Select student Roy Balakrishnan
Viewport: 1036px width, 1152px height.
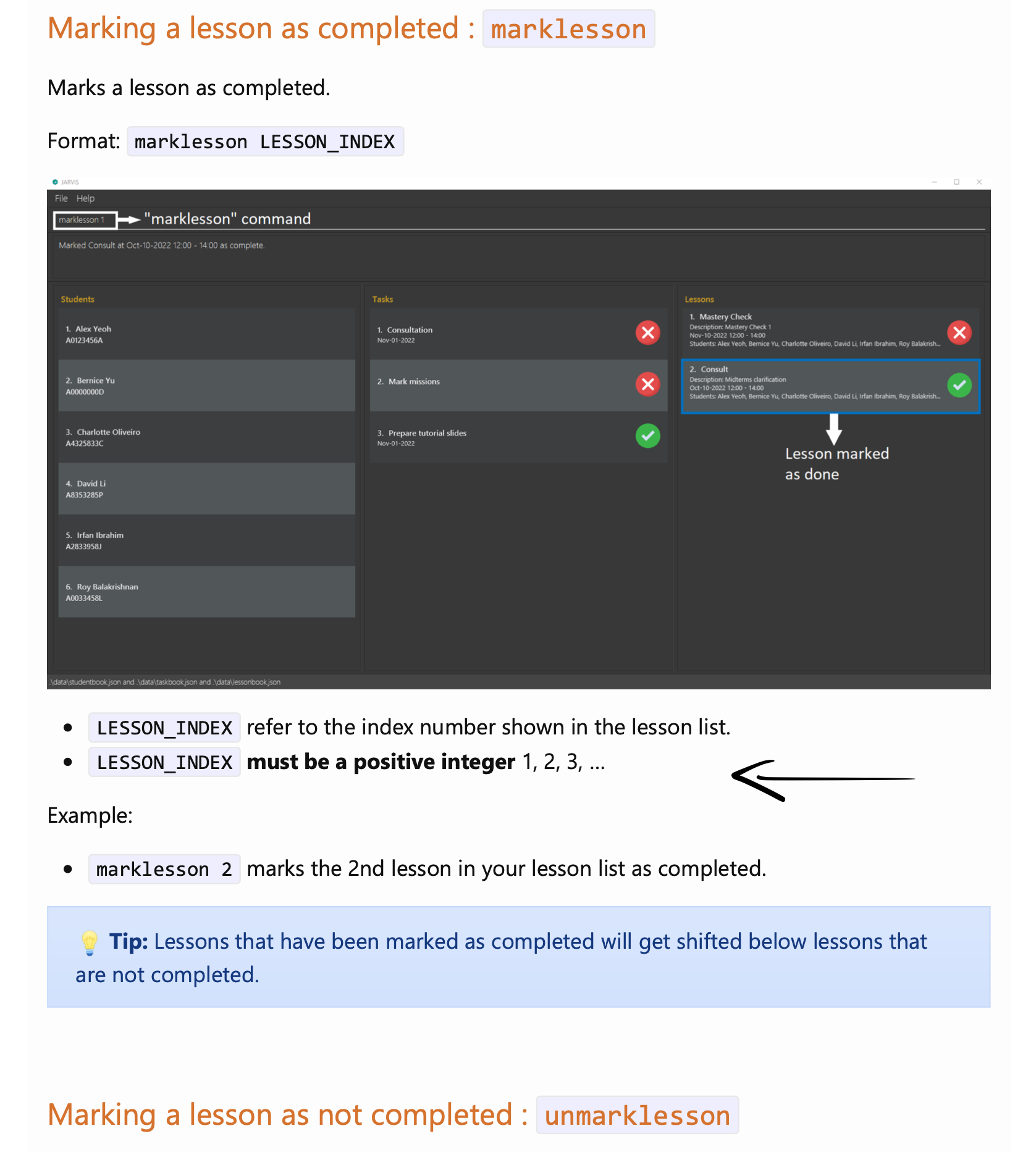206,592
